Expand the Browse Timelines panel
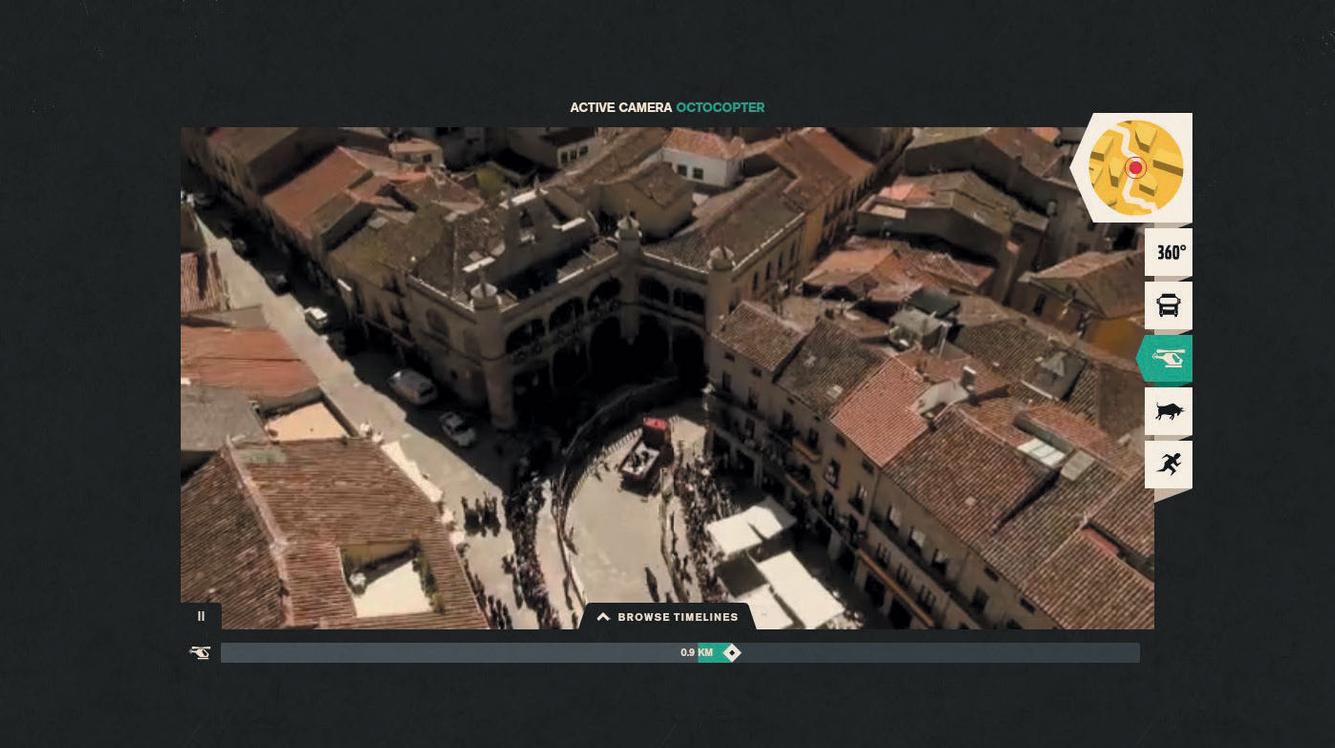The image size is (1335, 748). pyautogui.click(x=667, y=617)
